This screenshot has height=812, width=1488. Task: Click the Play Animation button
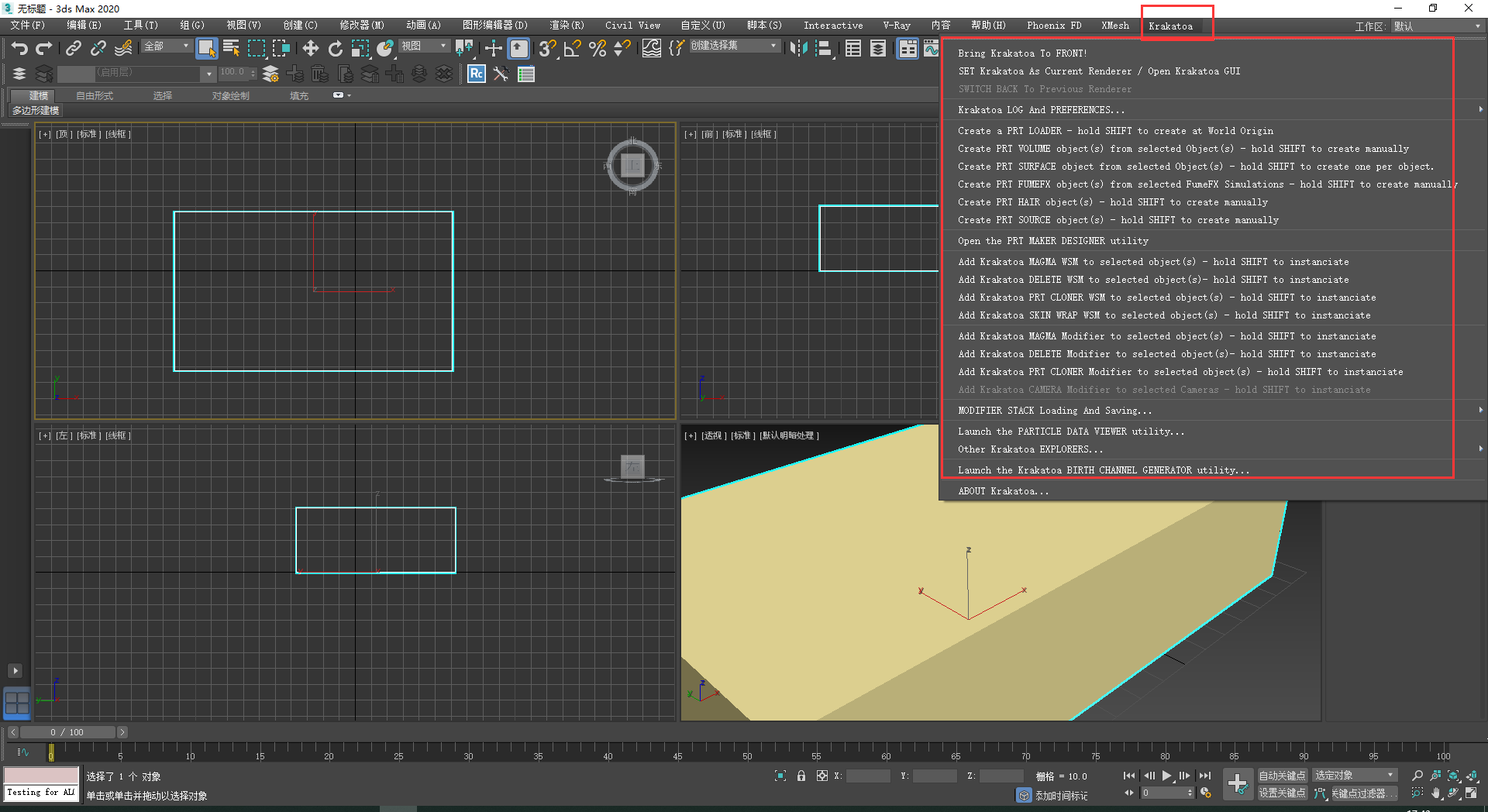[1166, 776]
